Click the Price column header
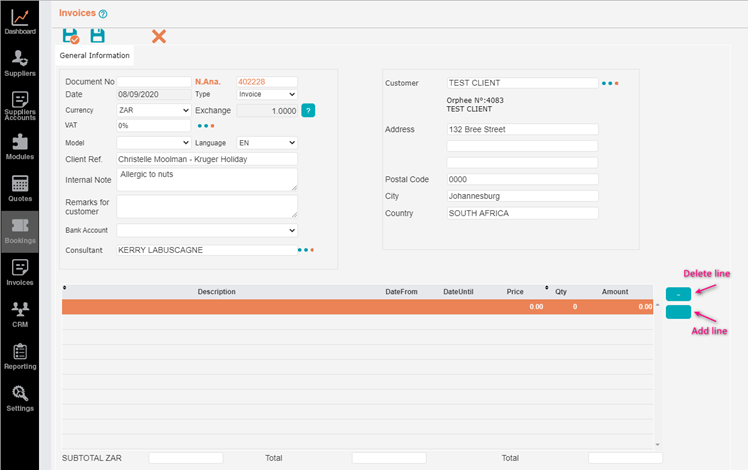 (x=515, y=292)
